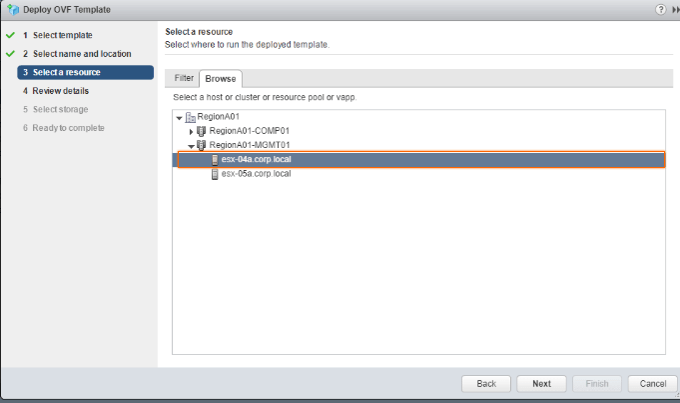680x403 pixels.
Task: Collapse the RegionA01 datacenter tree
Action: pos(179,118)
